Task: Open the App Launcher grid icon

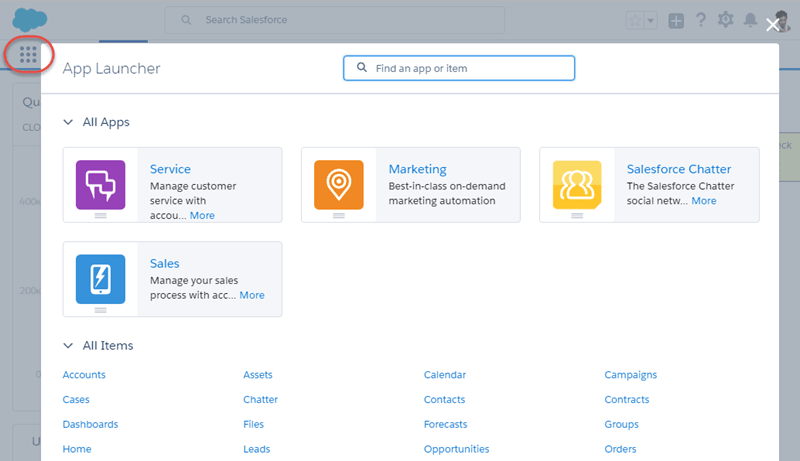Action: [28, 55]
